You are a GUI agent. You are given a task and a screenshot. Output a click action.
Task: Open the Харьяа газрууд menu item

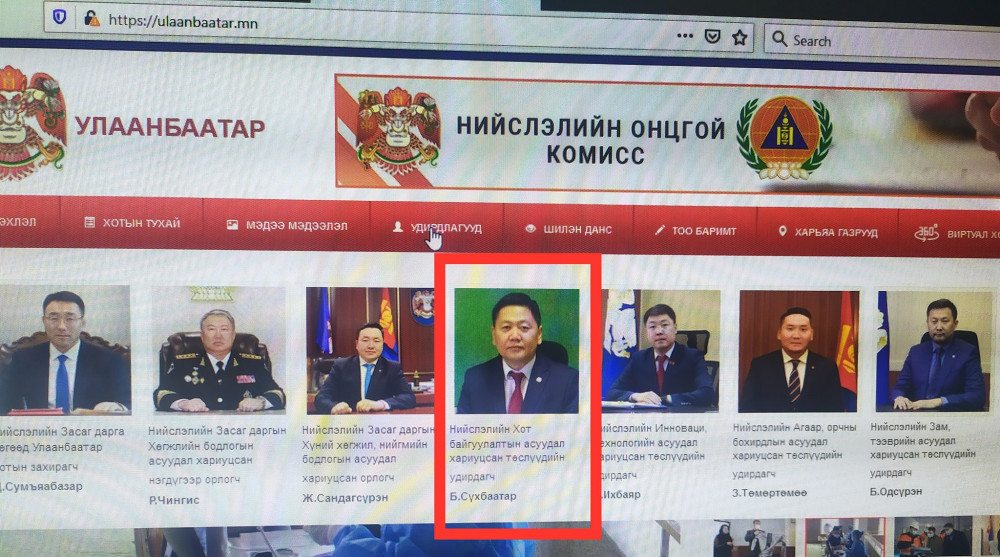[x=835, y=233]
